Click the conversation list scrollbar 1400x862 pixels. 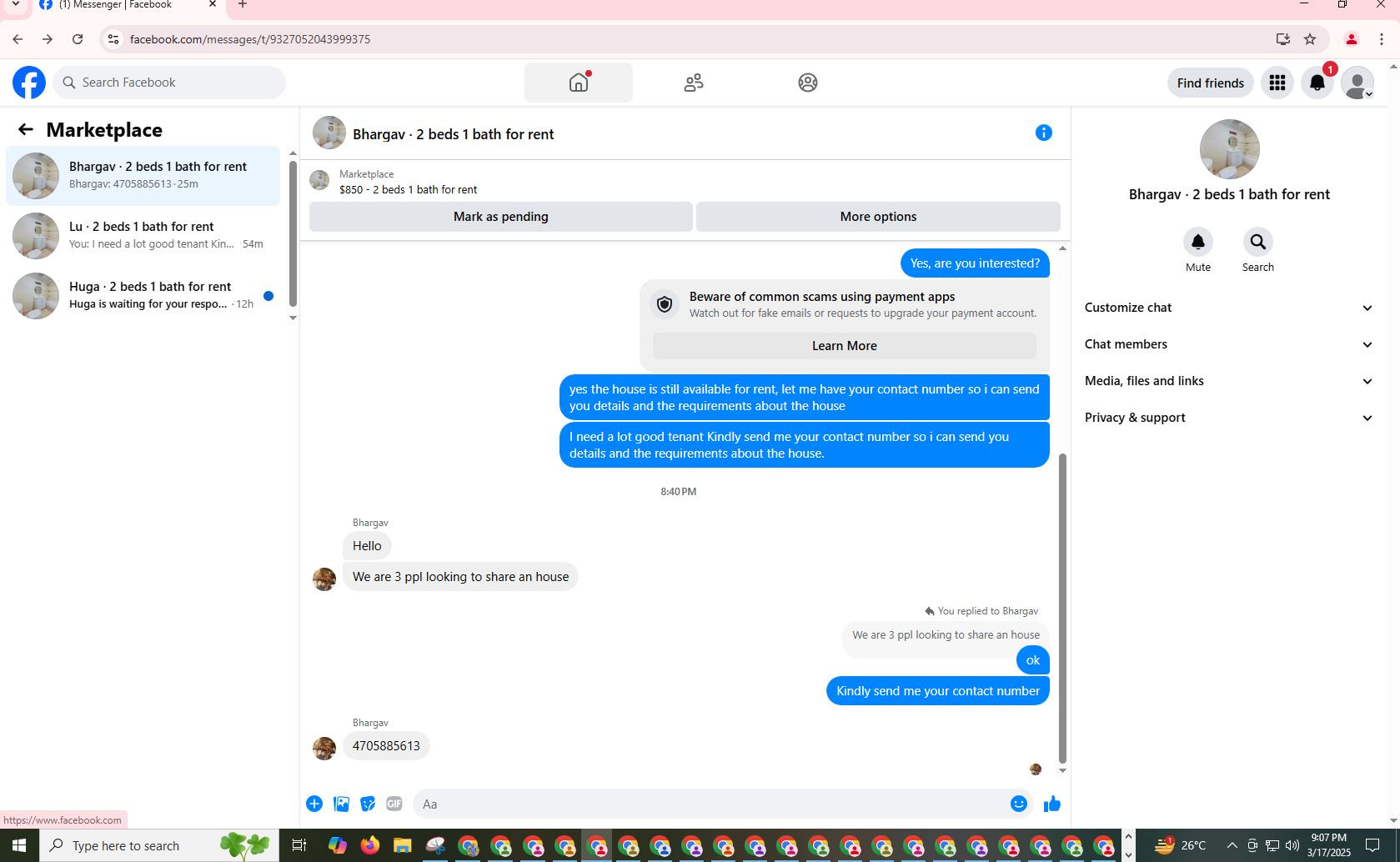coord(293,233)
